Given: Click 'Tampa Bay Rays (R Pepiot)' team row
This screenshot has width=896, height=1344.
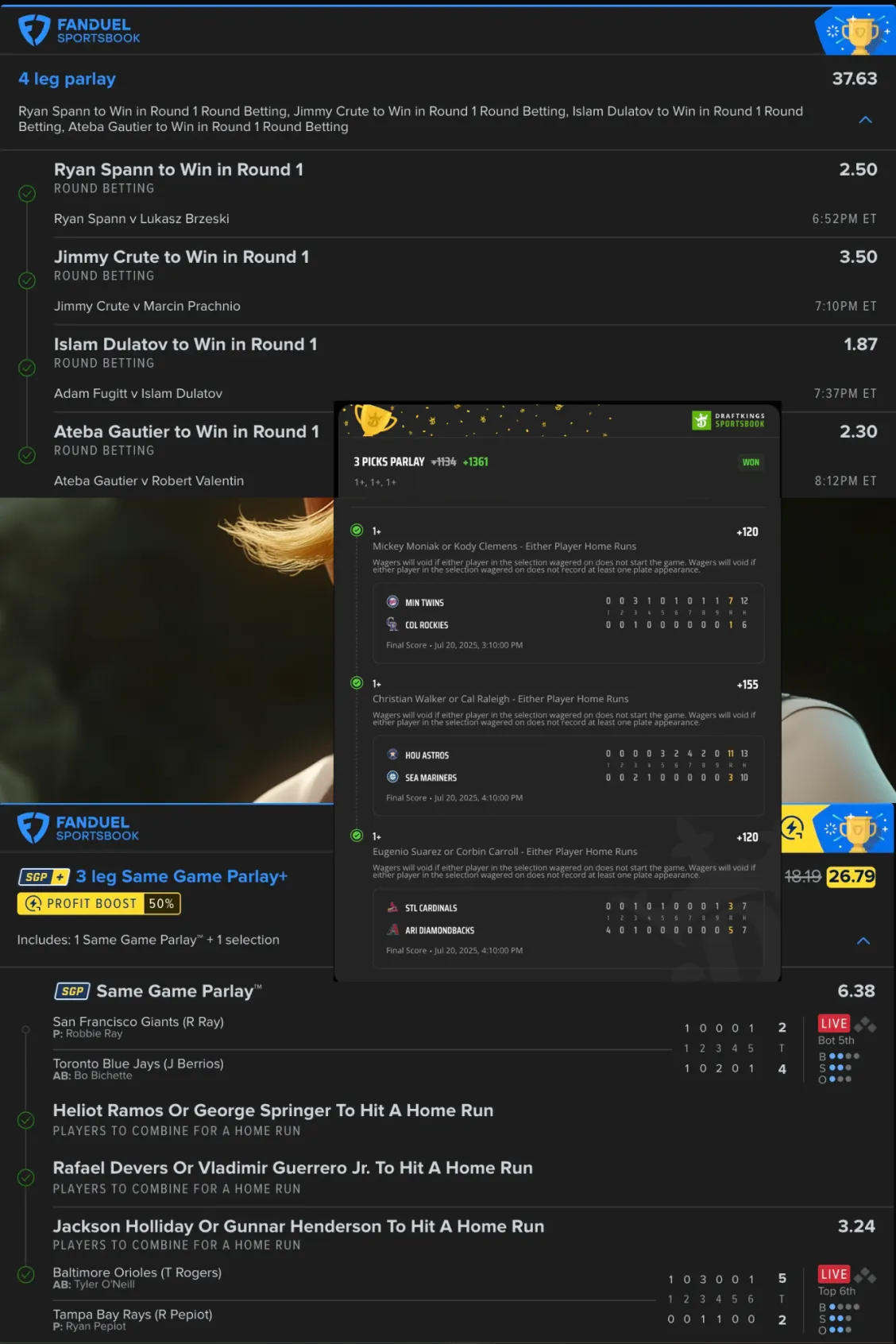Looking at the screenshot, I should pyautogui.click(x=133, y=1314).
